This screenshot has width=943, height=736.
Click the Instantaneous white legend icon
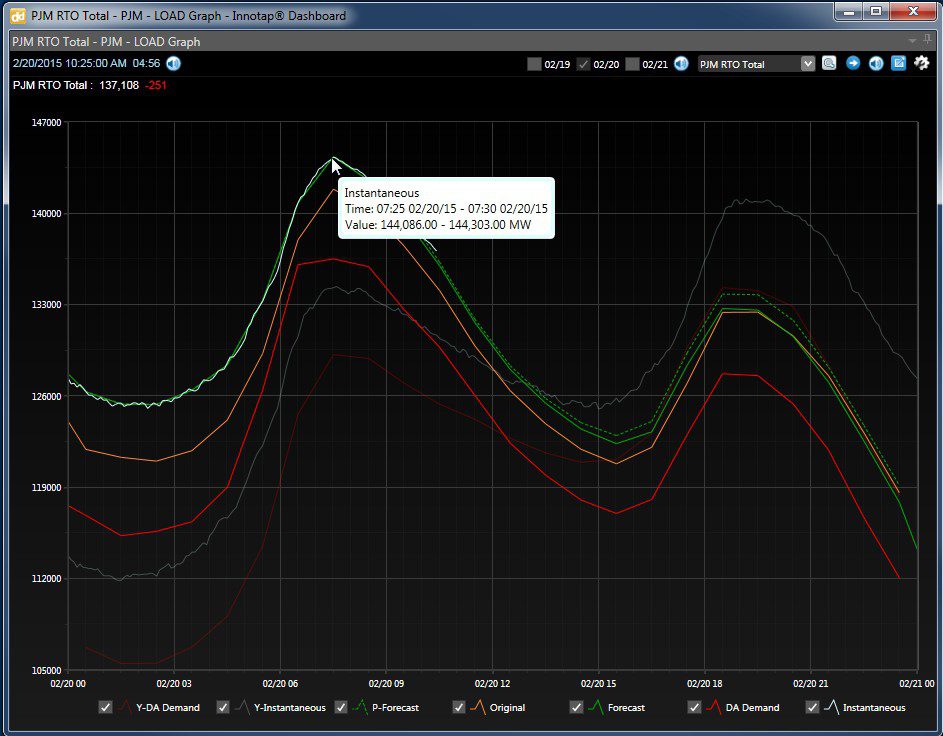point(832,707)
